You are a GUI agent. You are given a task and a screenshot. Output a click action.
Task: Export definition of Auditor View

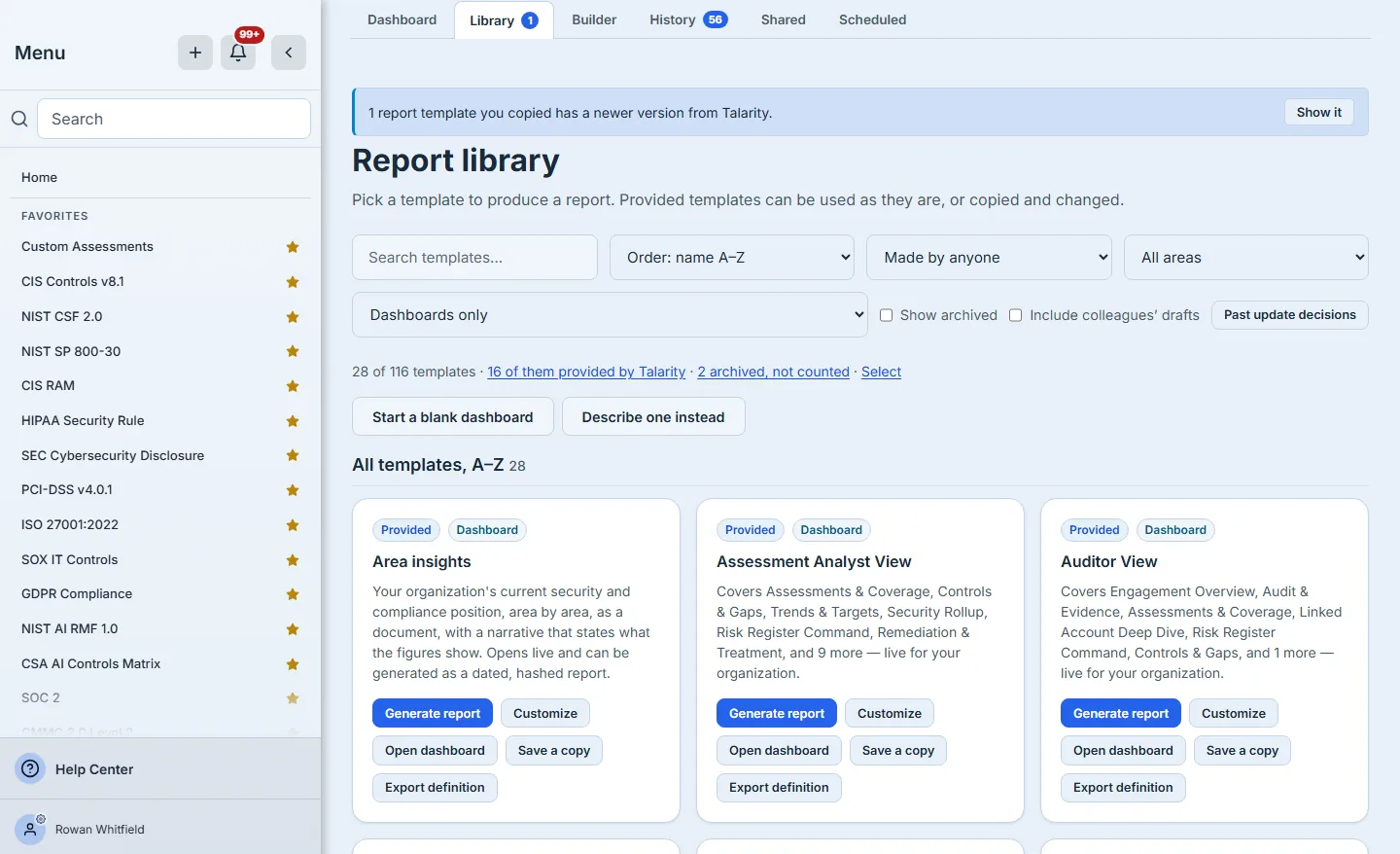(1123, 787)
